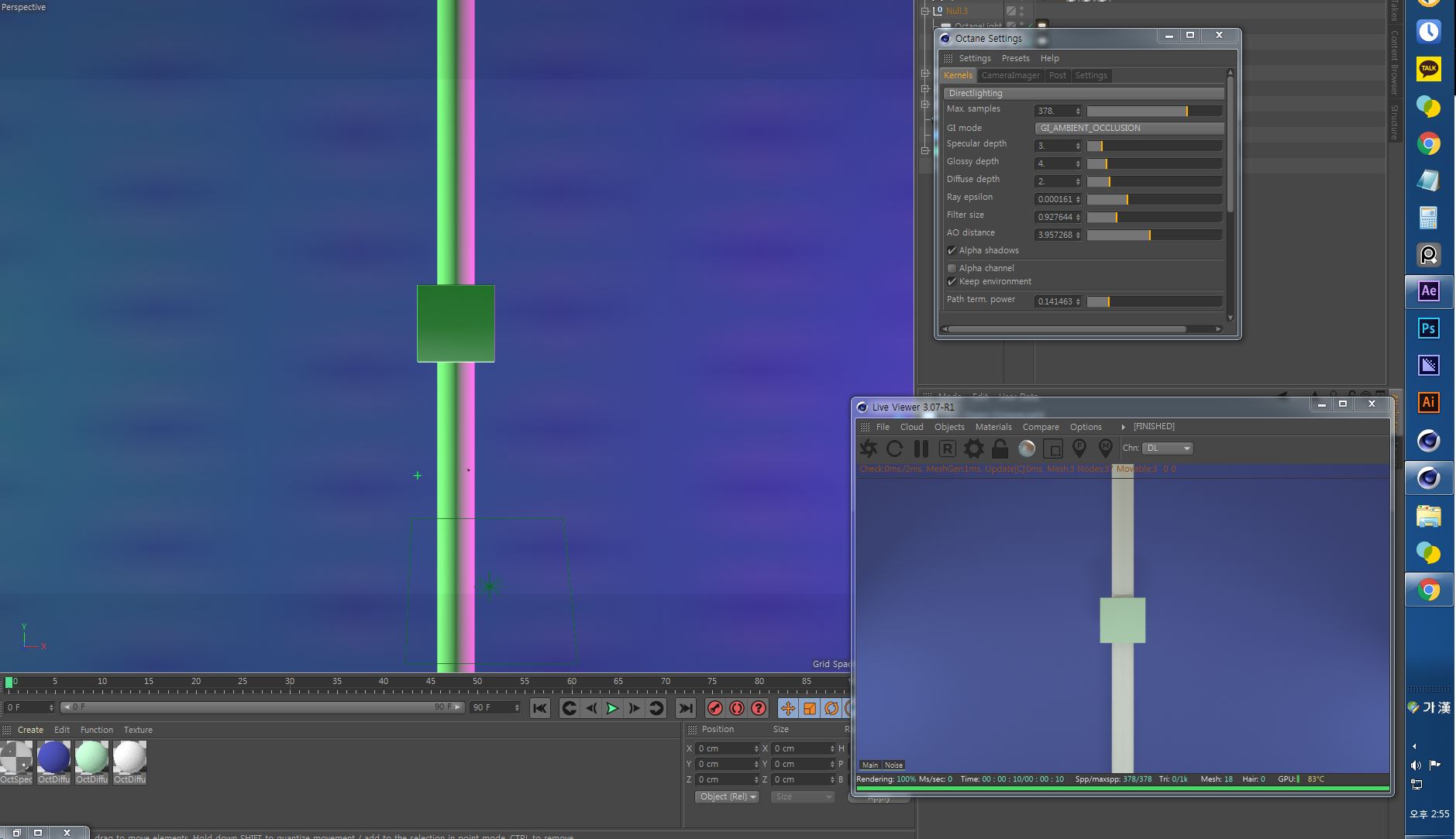The height and width of the screenshot is (839, 1456).
Task: Pause the Live Viewer rendering
Action: (x=921, y=449)
